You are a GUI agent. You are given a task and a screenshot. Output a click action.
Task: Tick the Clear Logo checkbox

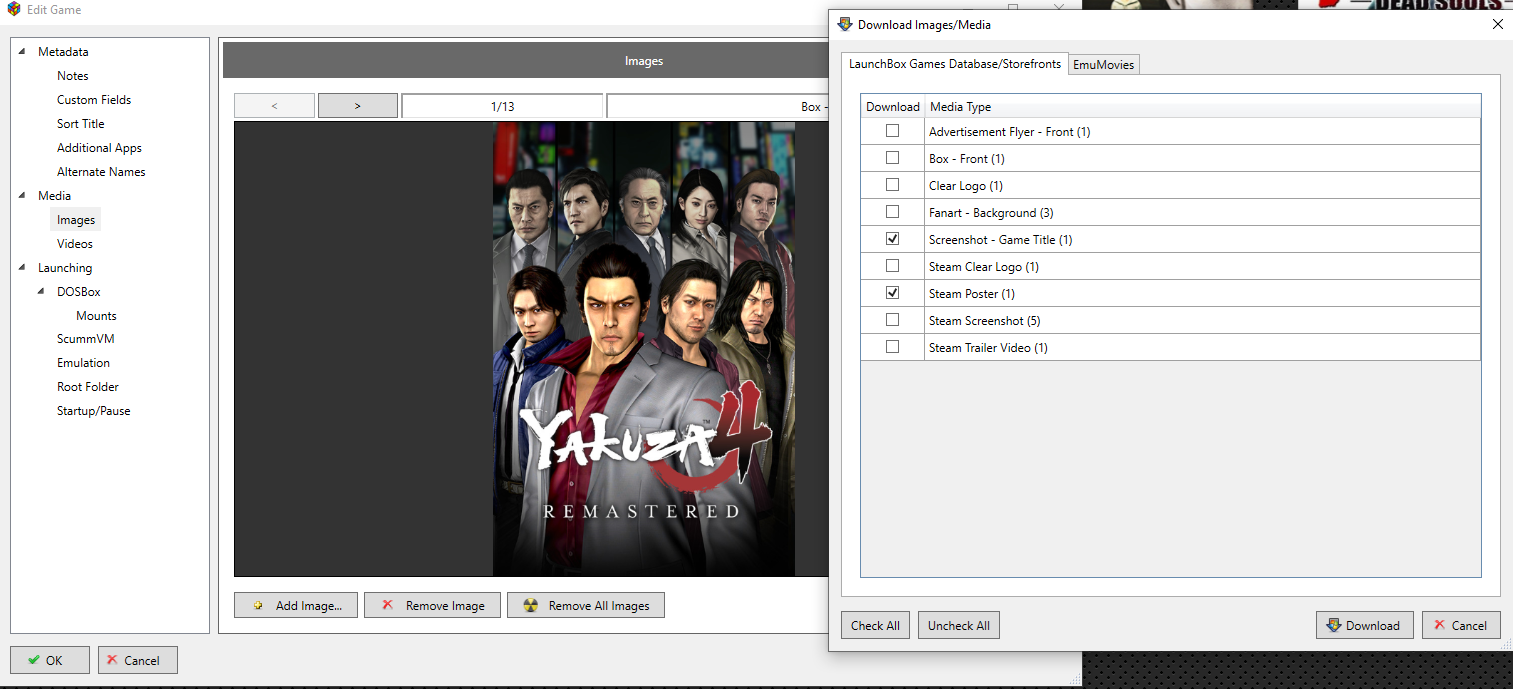[893, 185]
